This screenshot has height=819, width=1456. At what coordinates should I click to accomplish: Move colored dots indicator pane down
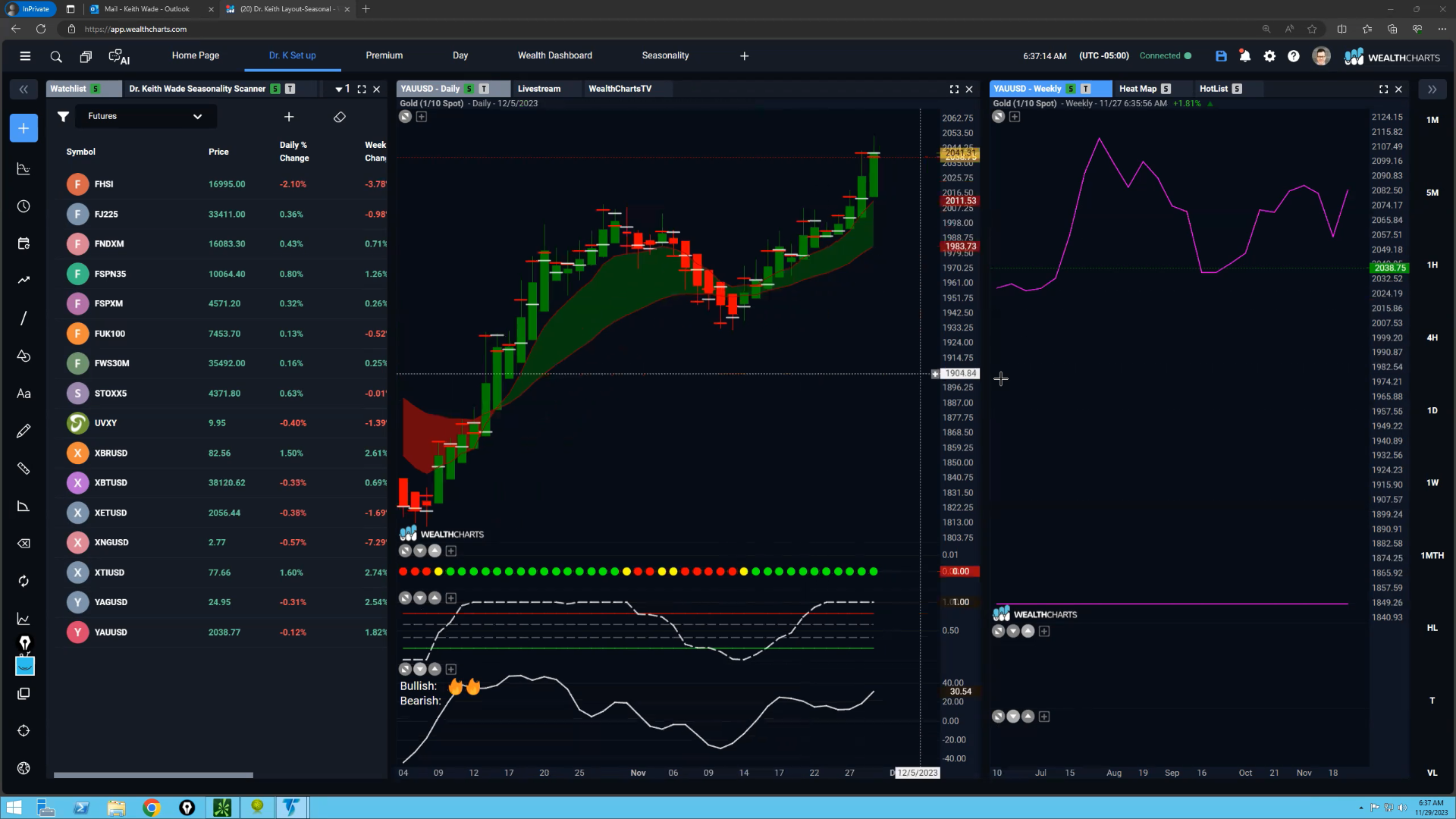click(x=420, y=551)
